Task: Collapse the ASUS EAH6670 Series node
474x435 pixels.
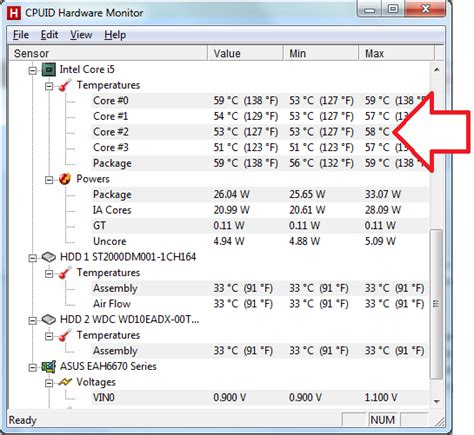Action: click(x=32, y=367)
